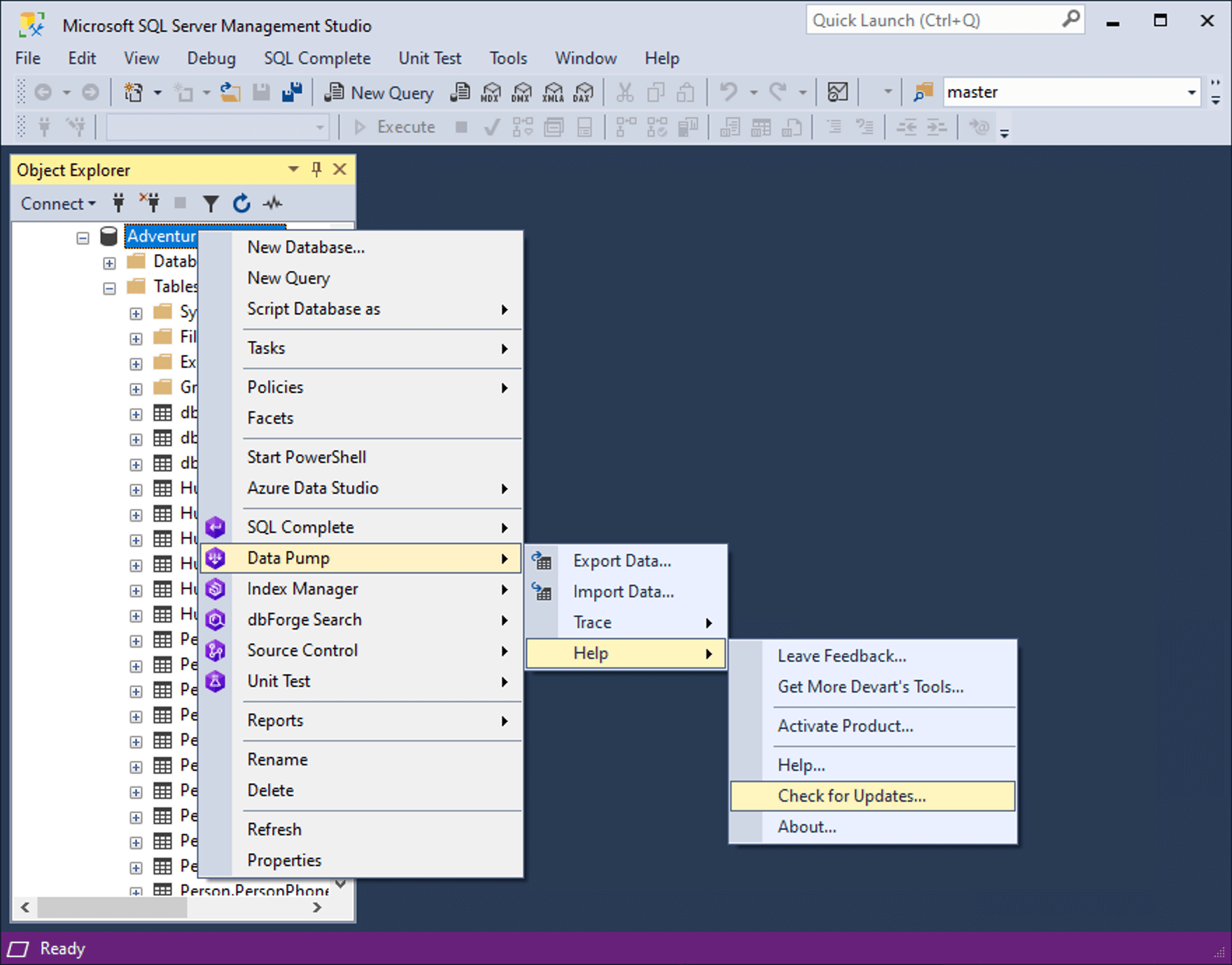Open the File menu
The image size is (1232, 965).
click(x=28, y=58)
